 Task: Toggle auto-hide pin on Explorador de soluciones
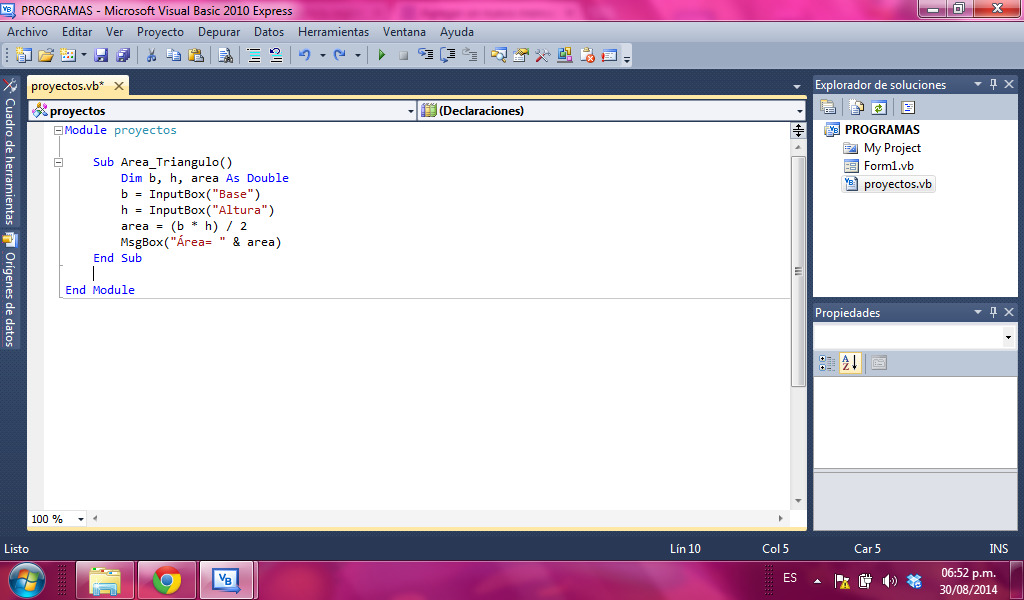[x=993, y=84]
